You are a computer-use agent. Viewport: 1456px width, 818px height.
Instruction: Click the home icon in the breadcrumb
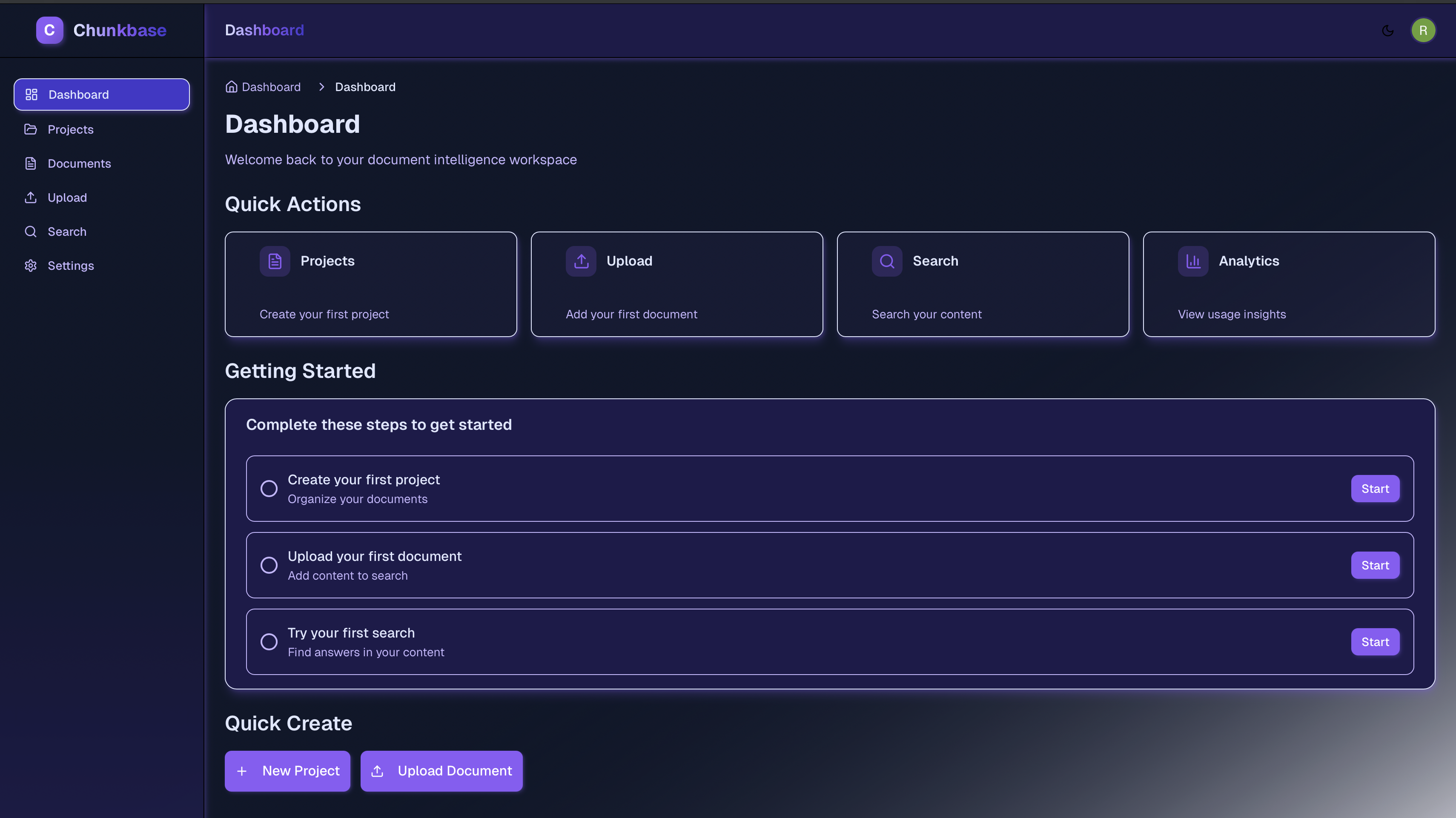pos(232,86)
